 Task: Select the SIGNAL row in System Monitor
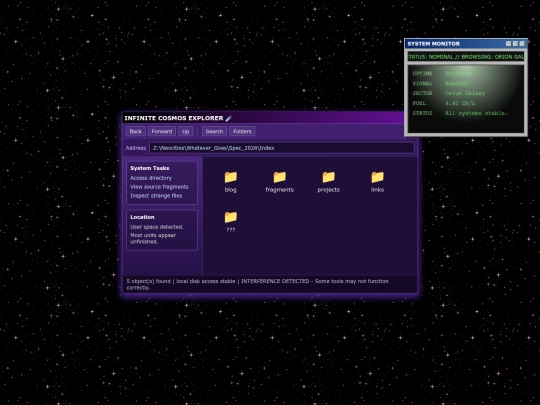[x=466, y=83]
